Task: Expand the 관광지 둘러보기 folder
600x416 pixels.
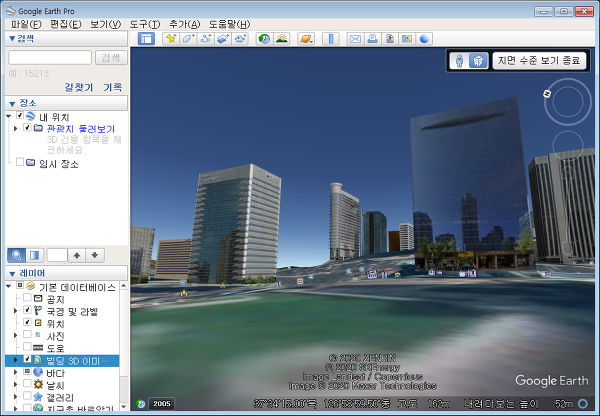Action: (16, 128)
